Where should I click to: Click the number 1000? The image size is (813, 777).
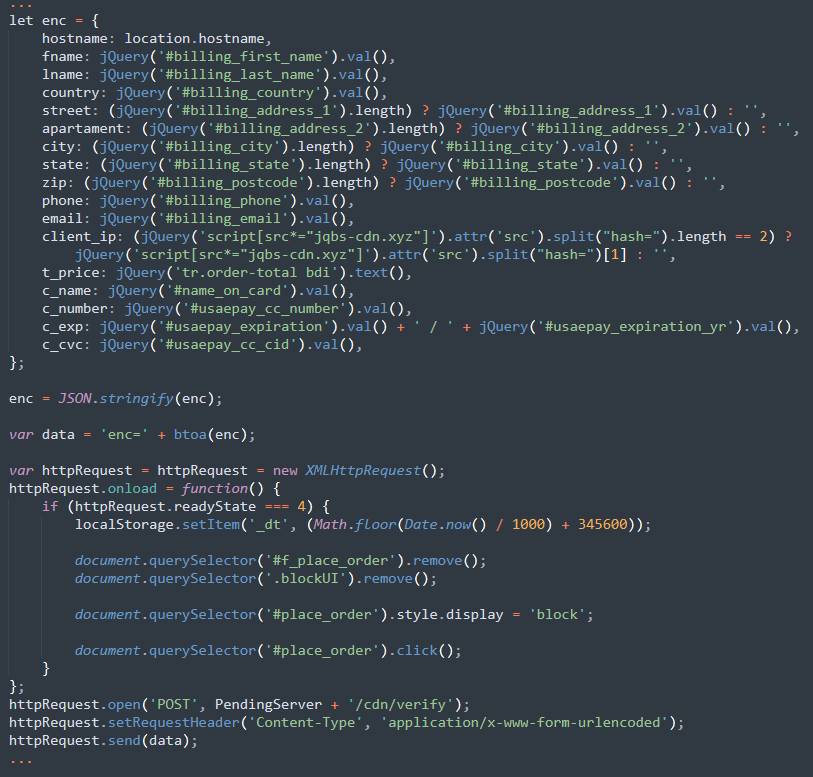[528, 525]
